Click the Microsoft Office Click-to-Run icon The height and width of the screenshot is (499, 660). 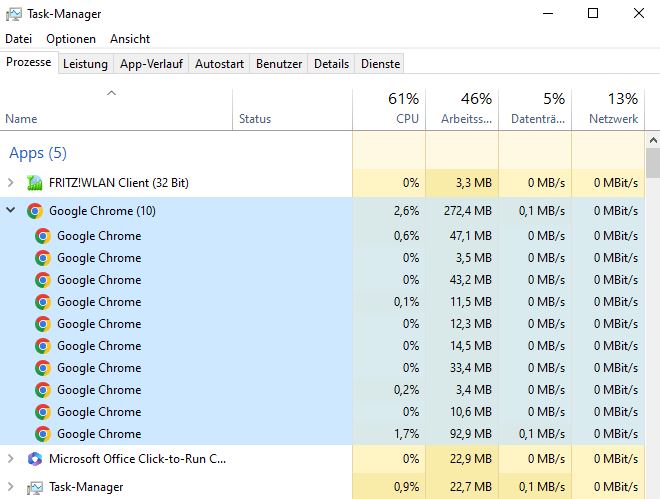pos(35,459)
